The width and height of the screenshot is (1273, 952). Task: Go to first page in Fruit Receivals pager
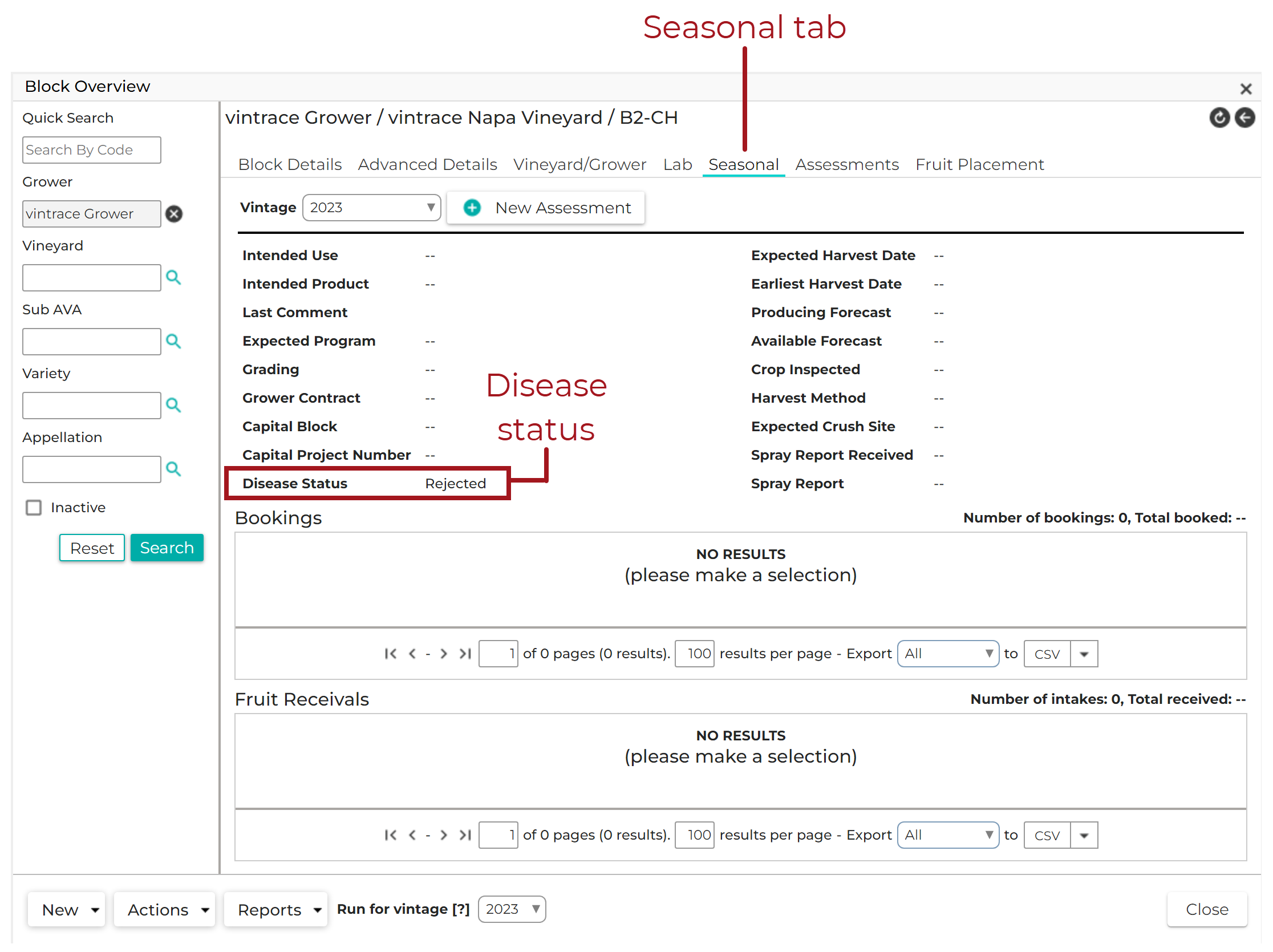coord(391,835)
